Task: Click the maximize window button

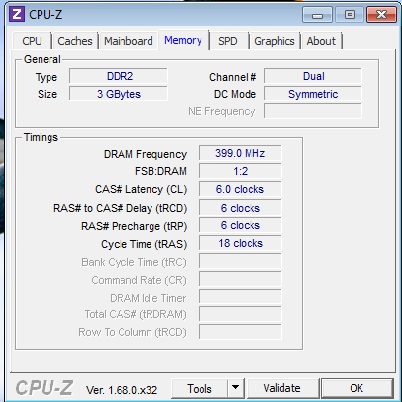Action: click(x=349, y=15)
